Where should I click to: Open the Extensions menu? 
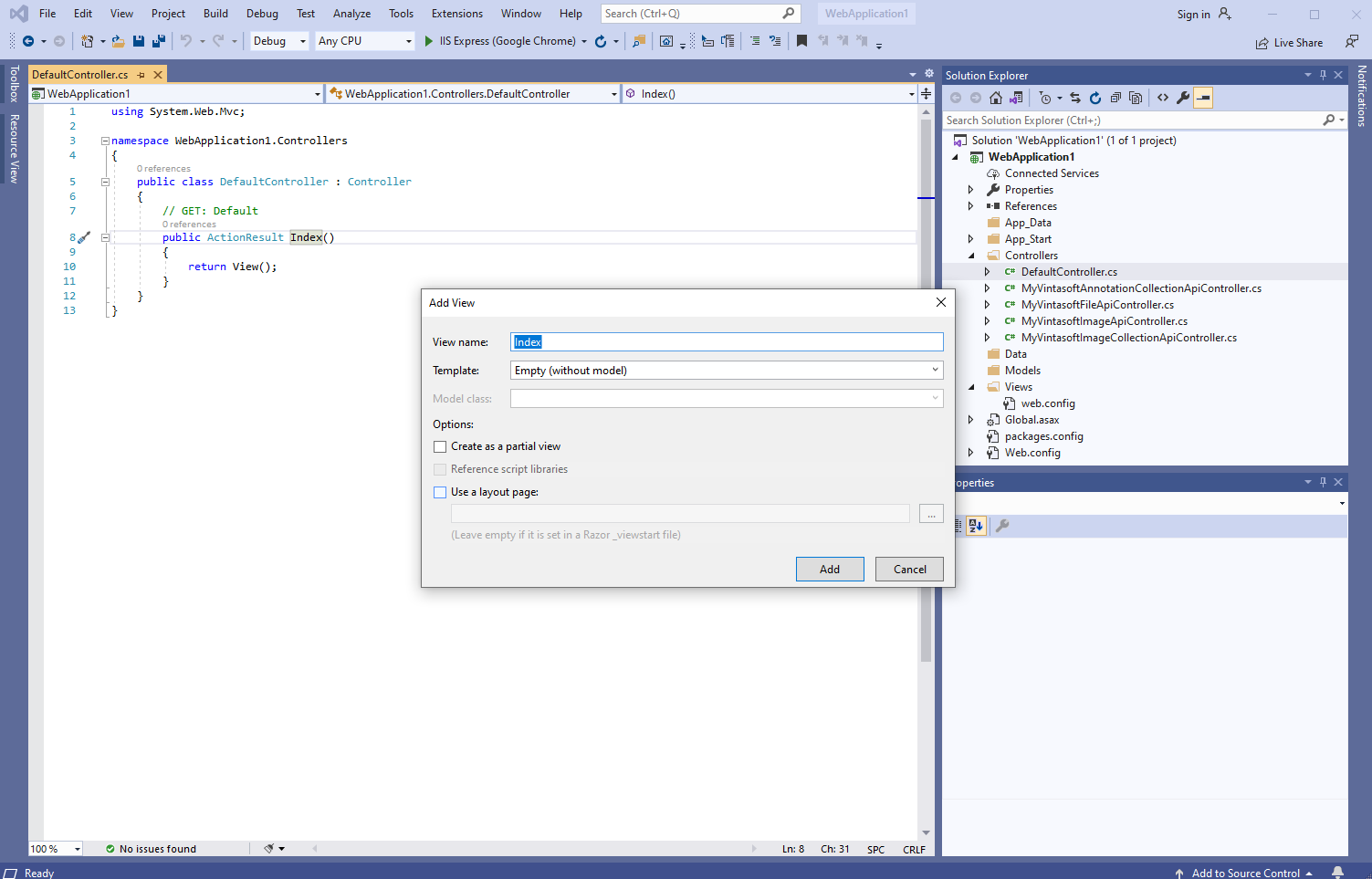pyautogui.click(x=457, y=14)
